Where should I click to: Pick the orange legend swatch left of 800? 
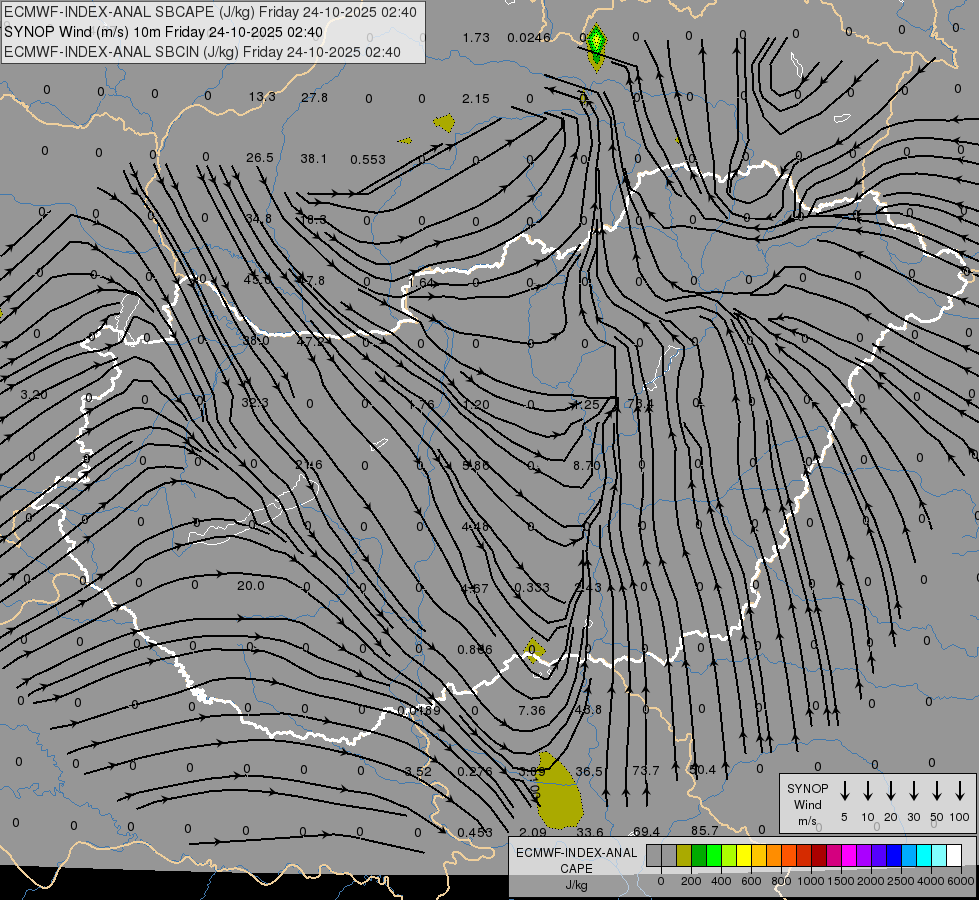tap(774, 856)
